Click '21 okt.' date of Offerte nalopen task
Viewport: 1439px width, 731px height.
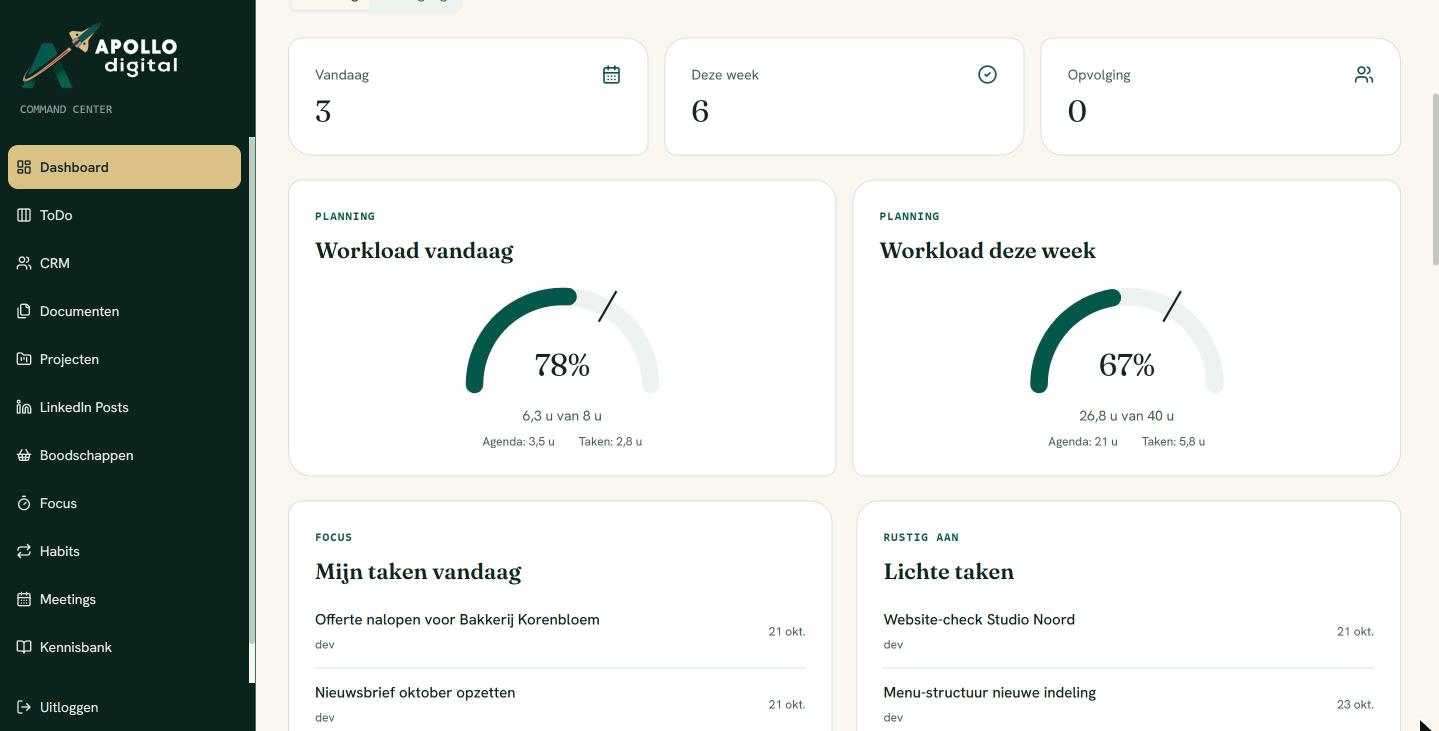click(787, 631)
